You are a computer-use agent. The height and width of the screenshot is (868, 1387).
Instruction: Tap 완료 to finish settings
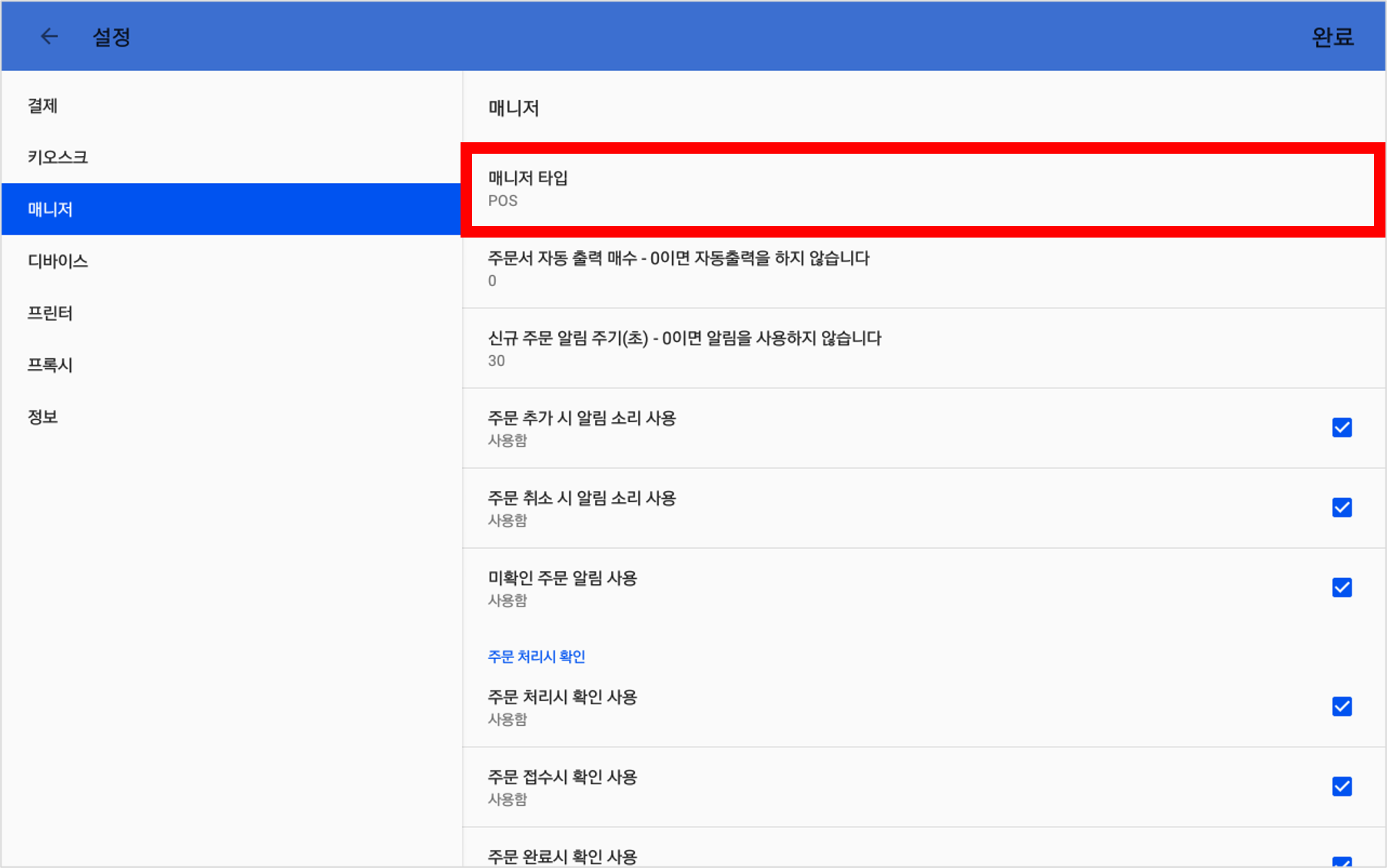1332,37
